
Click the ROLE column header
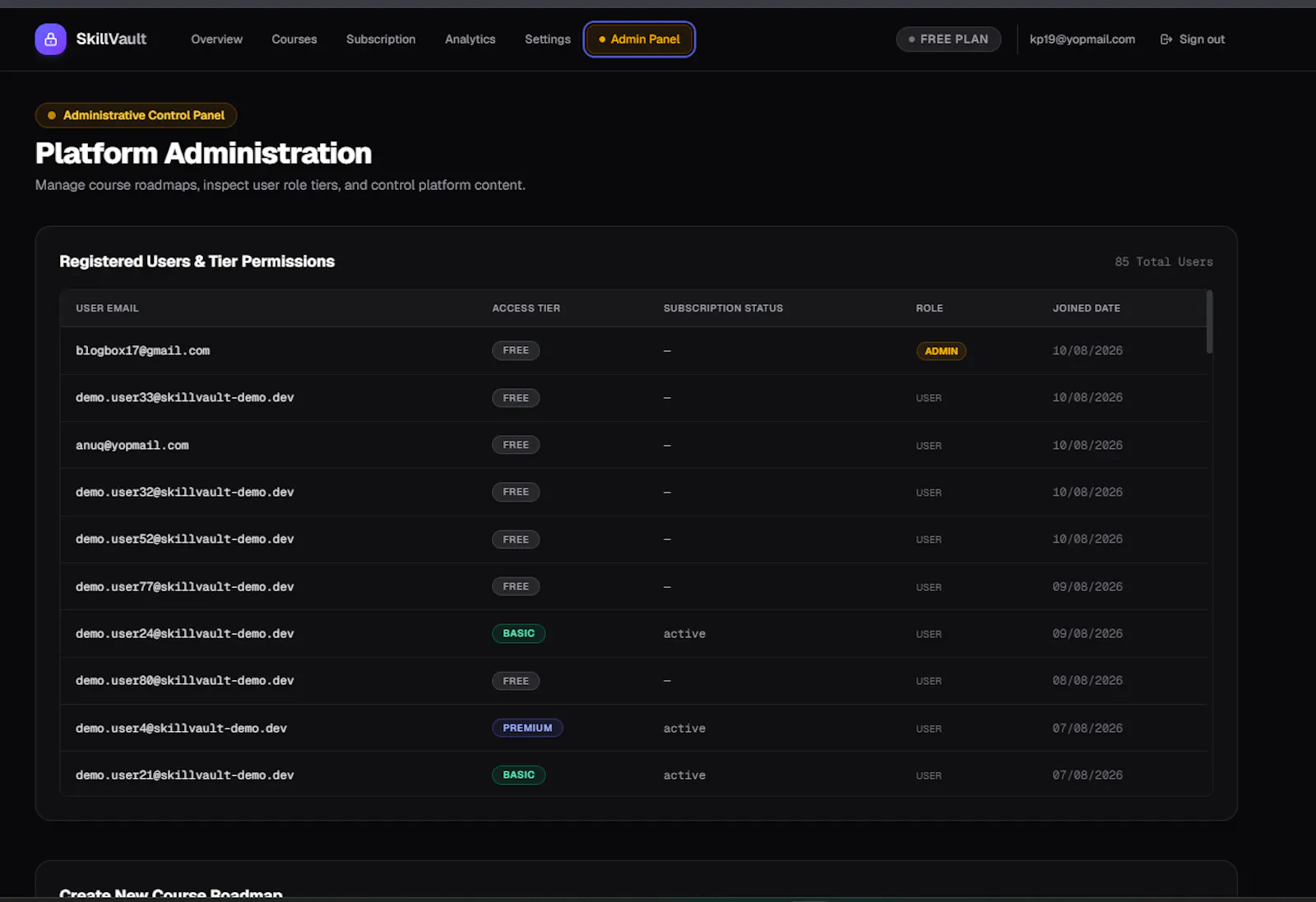[x=929, y=308]
